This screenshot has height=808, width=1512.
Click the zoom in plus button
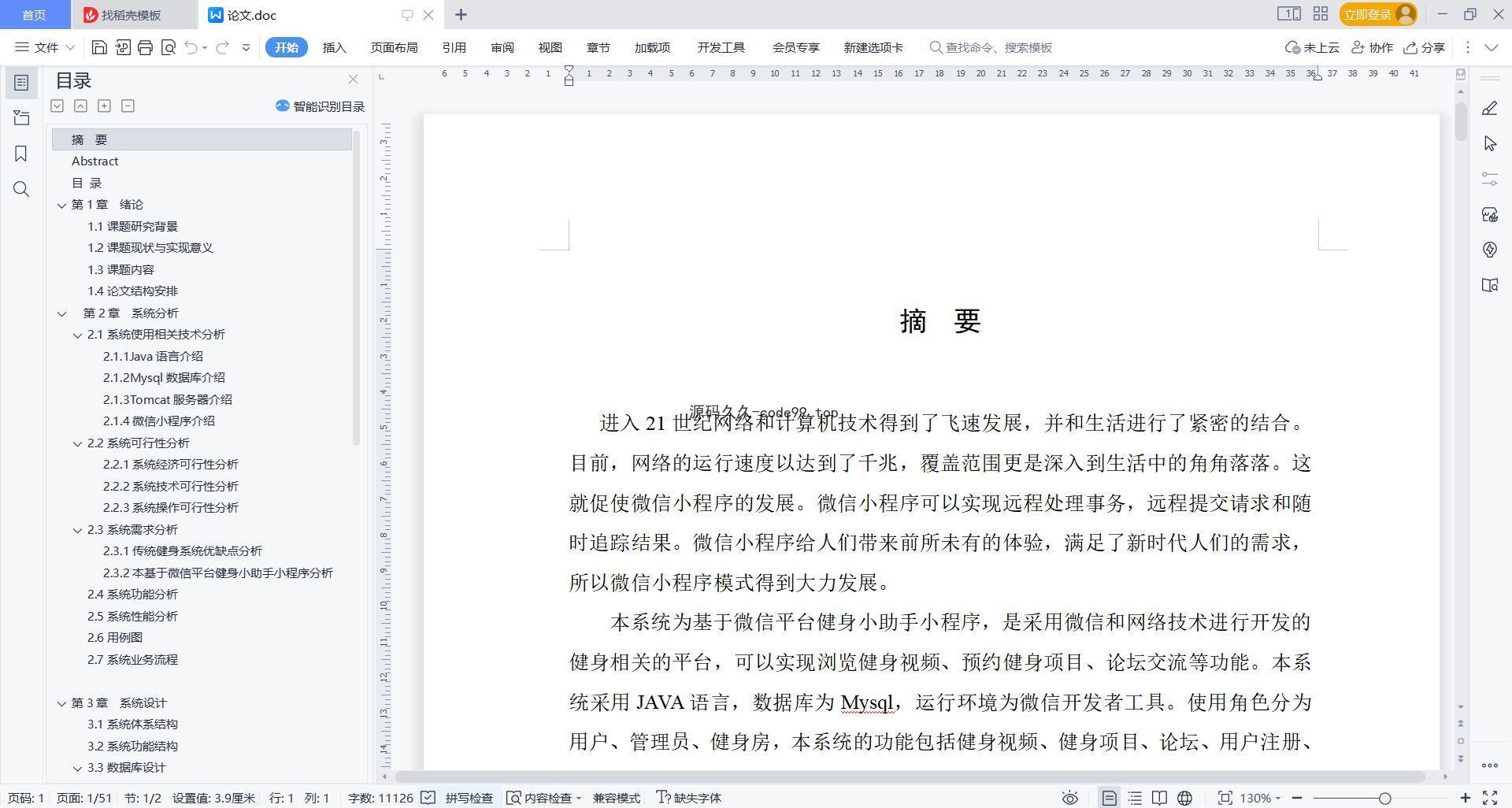pyautogui.click(x=1466, y=798)
